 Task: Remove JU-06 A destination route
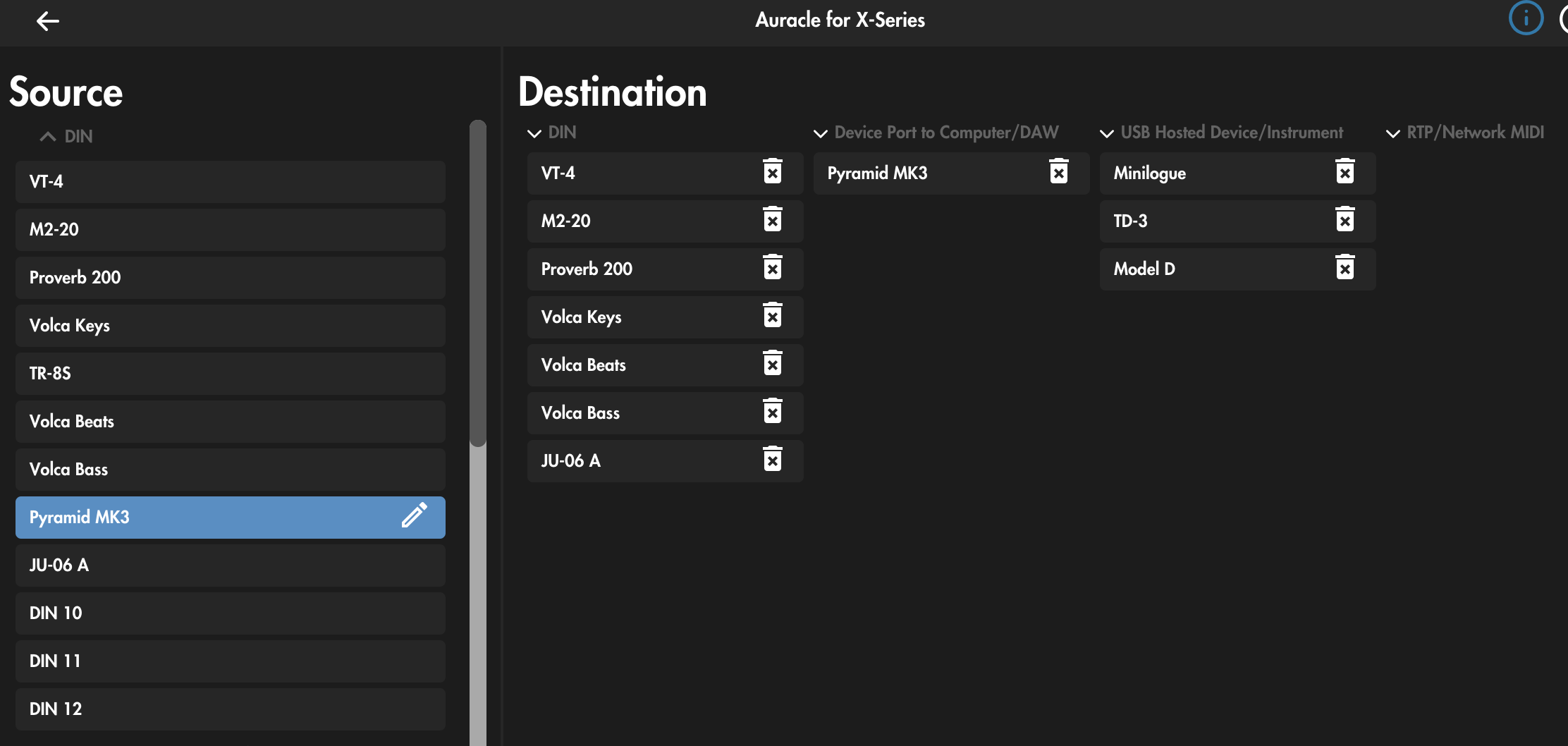773,459
